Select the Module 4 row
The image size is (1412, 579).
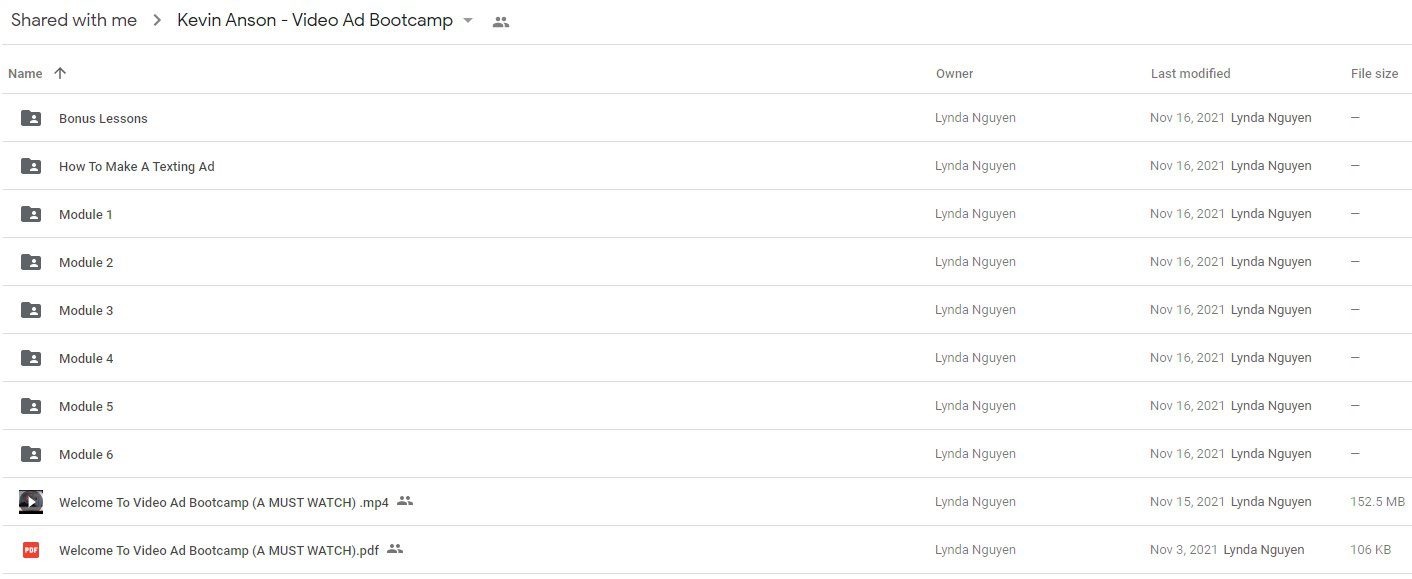coord(706,358)
